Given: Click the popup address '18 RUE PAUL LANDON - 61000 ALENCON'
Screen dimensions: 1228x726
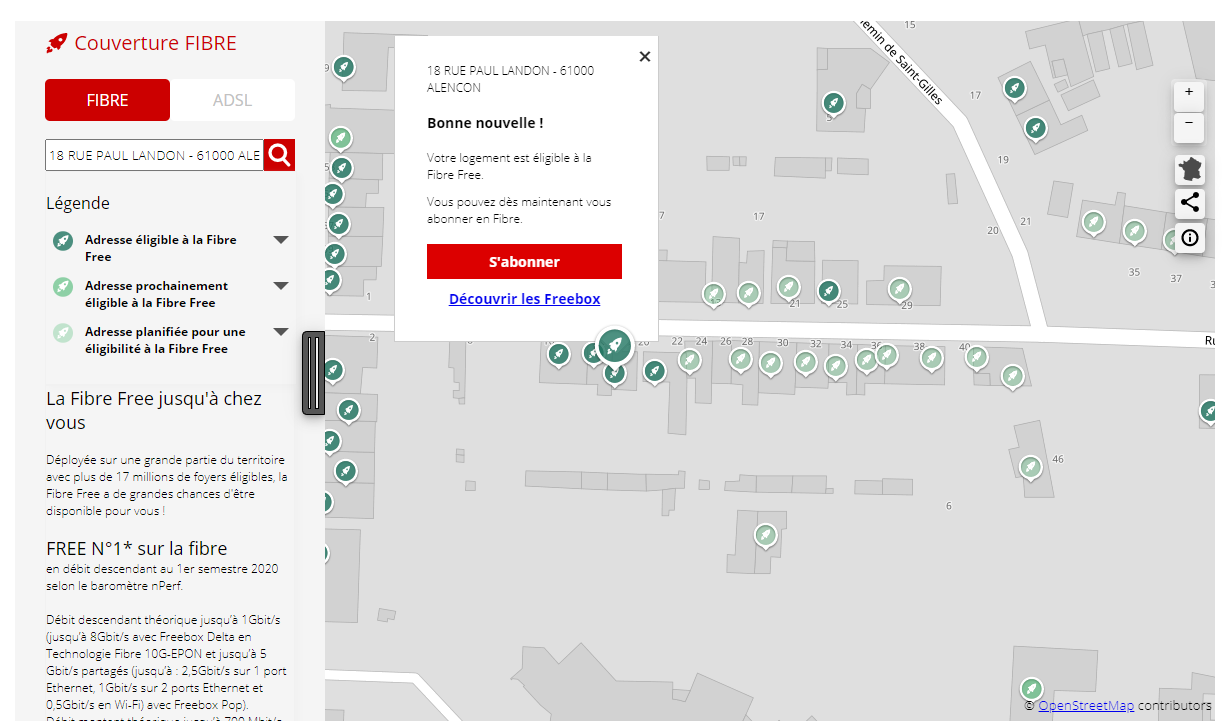Looking at the screenshot, I should click(x=510, y=79).
